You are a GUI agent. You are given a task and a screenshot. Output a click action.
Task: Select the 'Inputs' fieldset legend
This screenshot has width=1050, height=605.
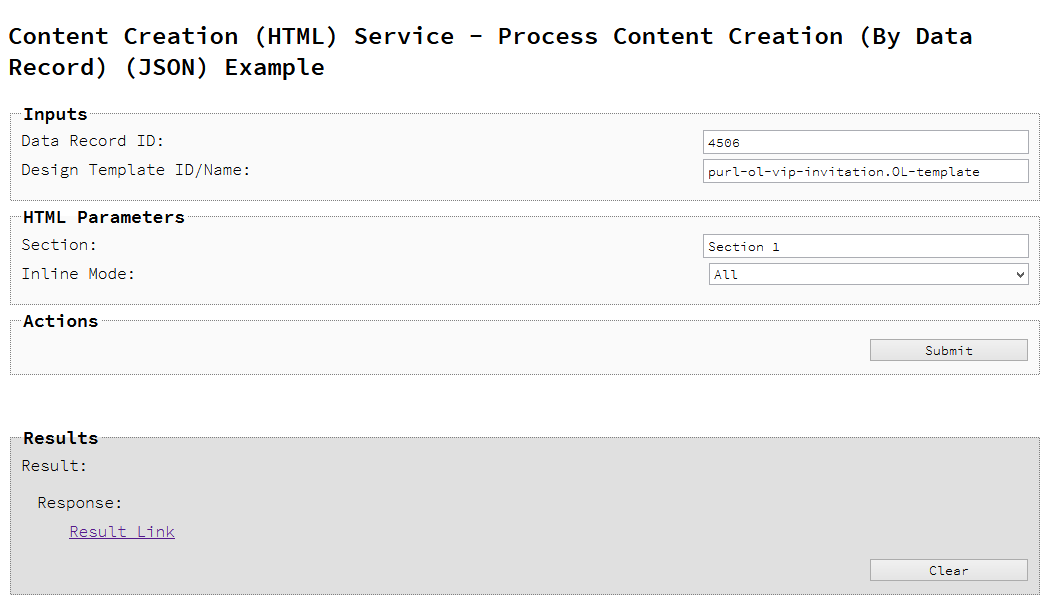[55, 114]
